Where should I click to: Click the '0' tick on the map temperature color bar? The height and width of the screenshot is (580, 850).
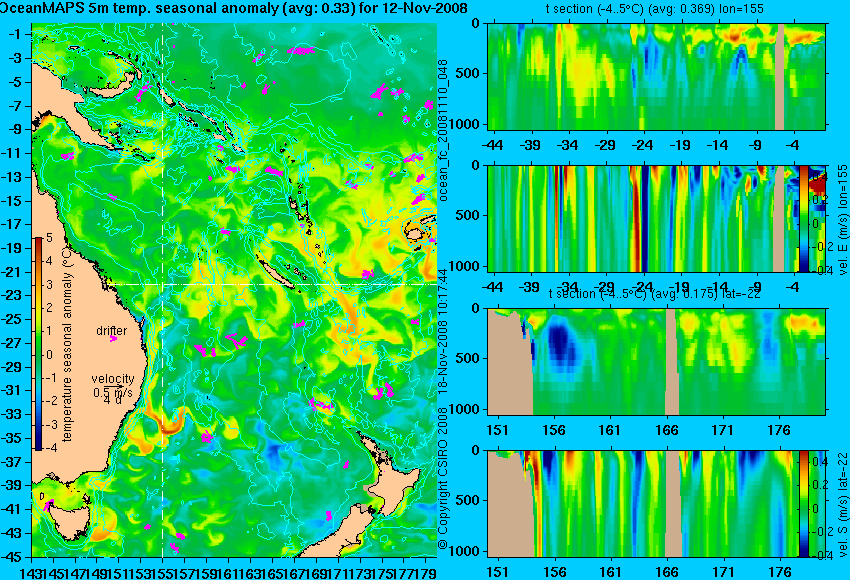[x=49, y=354]
